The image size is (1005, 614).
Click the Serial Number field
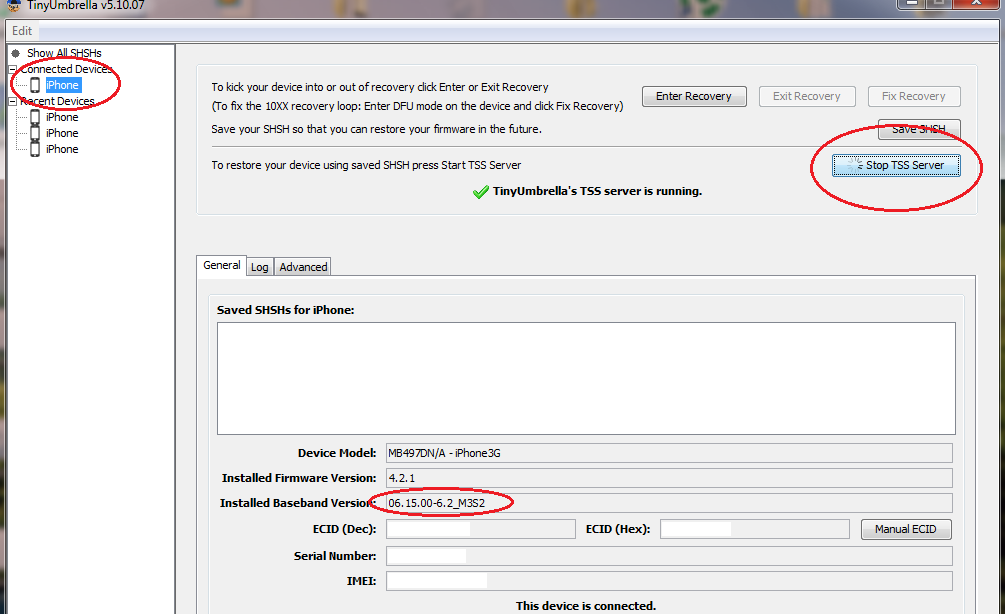coord(669,556)
